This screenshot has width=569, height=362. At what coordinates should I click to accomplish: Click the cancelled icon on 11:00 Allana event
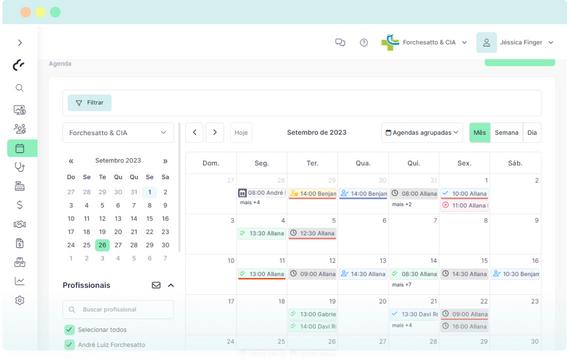coord(446,205)
